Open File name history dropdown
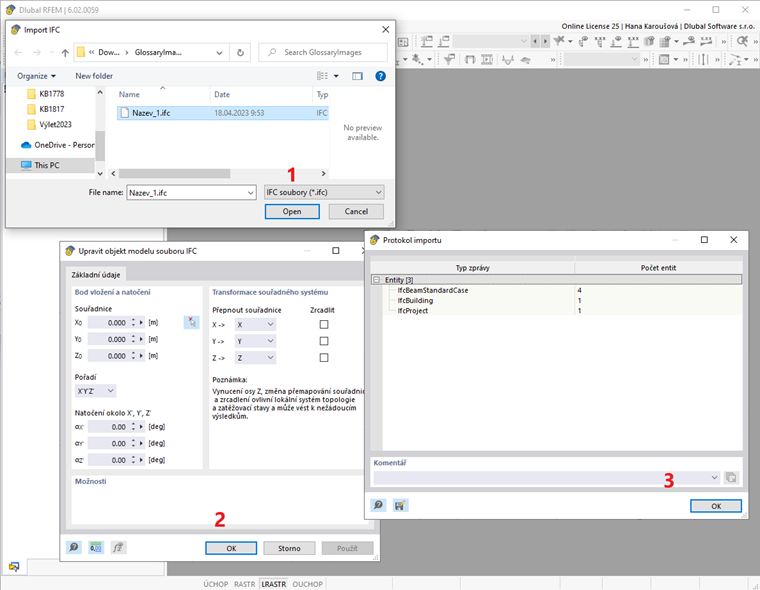Screen dimensions: 760x590 pos(250,193)
